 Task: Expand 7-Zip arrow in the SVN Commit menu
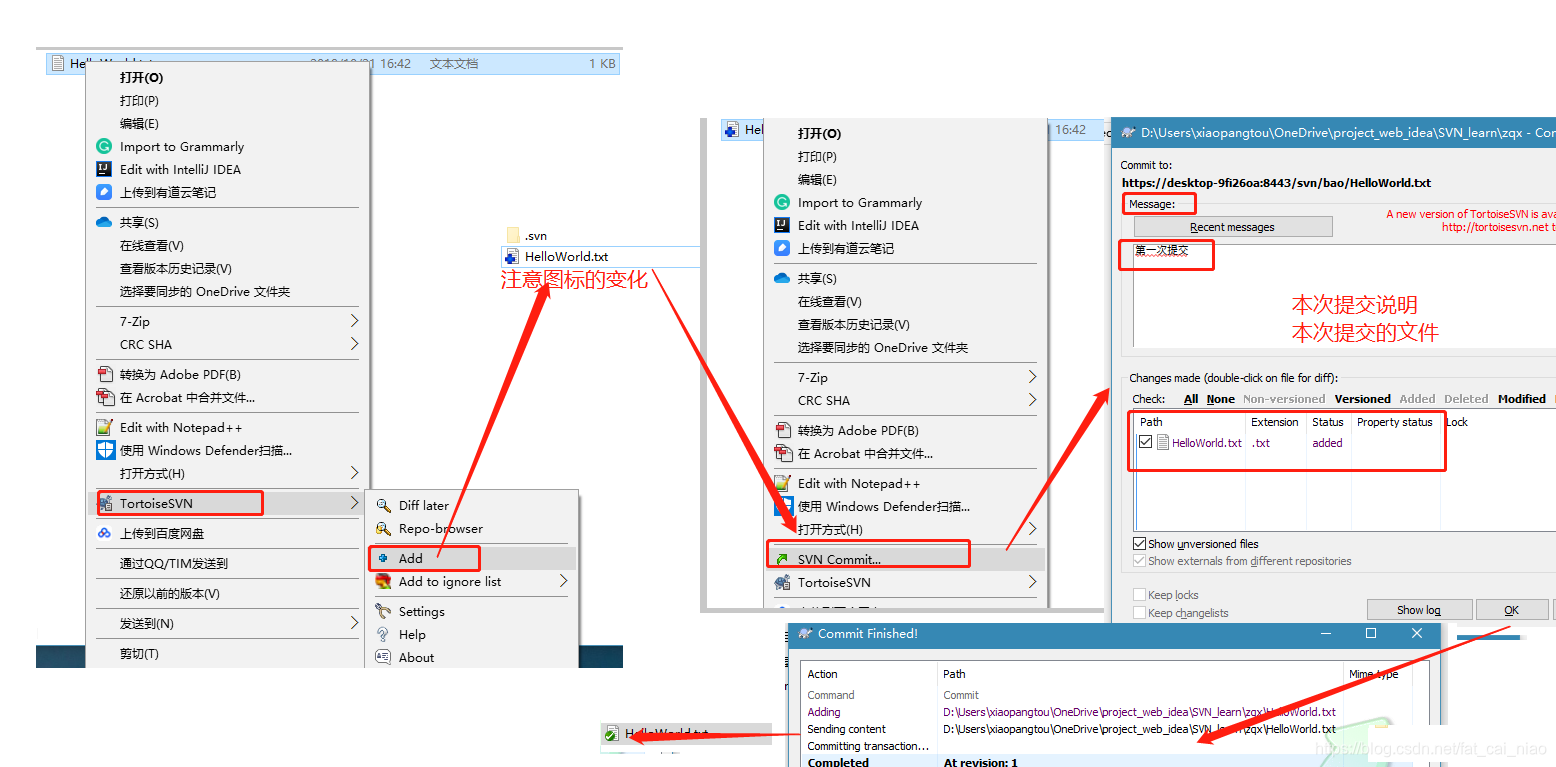tap(1032, 377)
